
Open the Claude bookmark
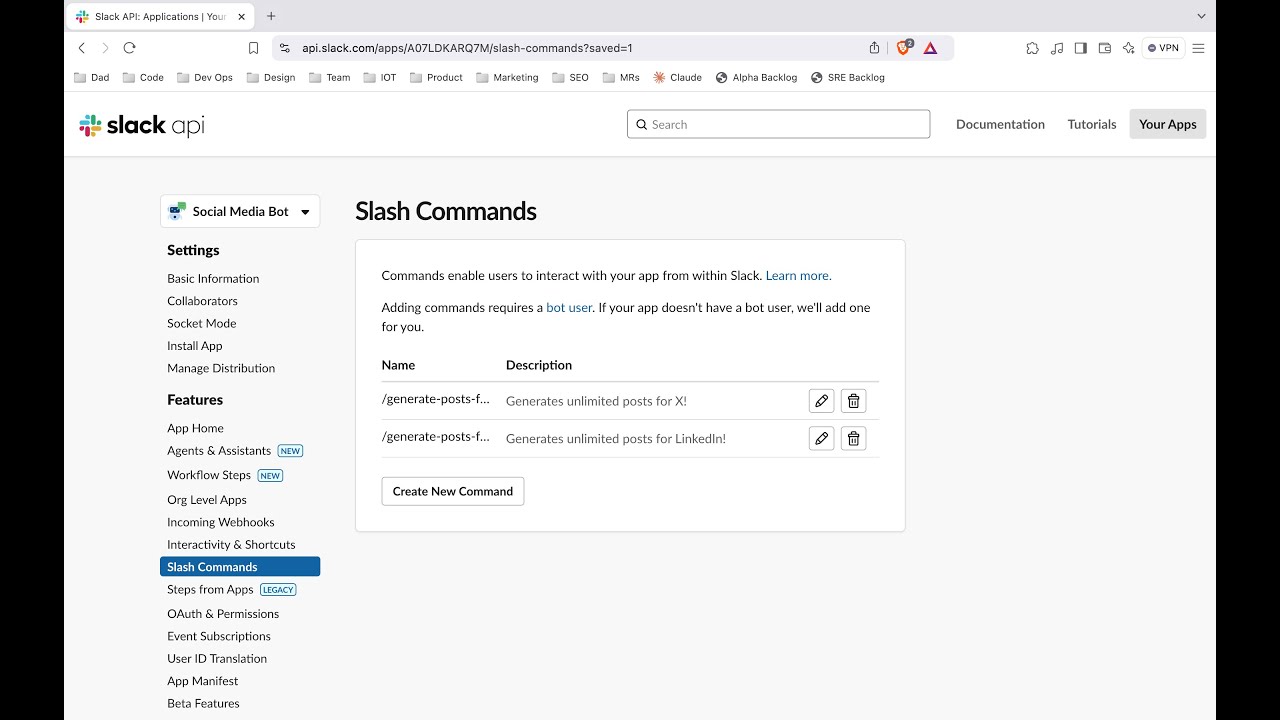pos(678,77)
